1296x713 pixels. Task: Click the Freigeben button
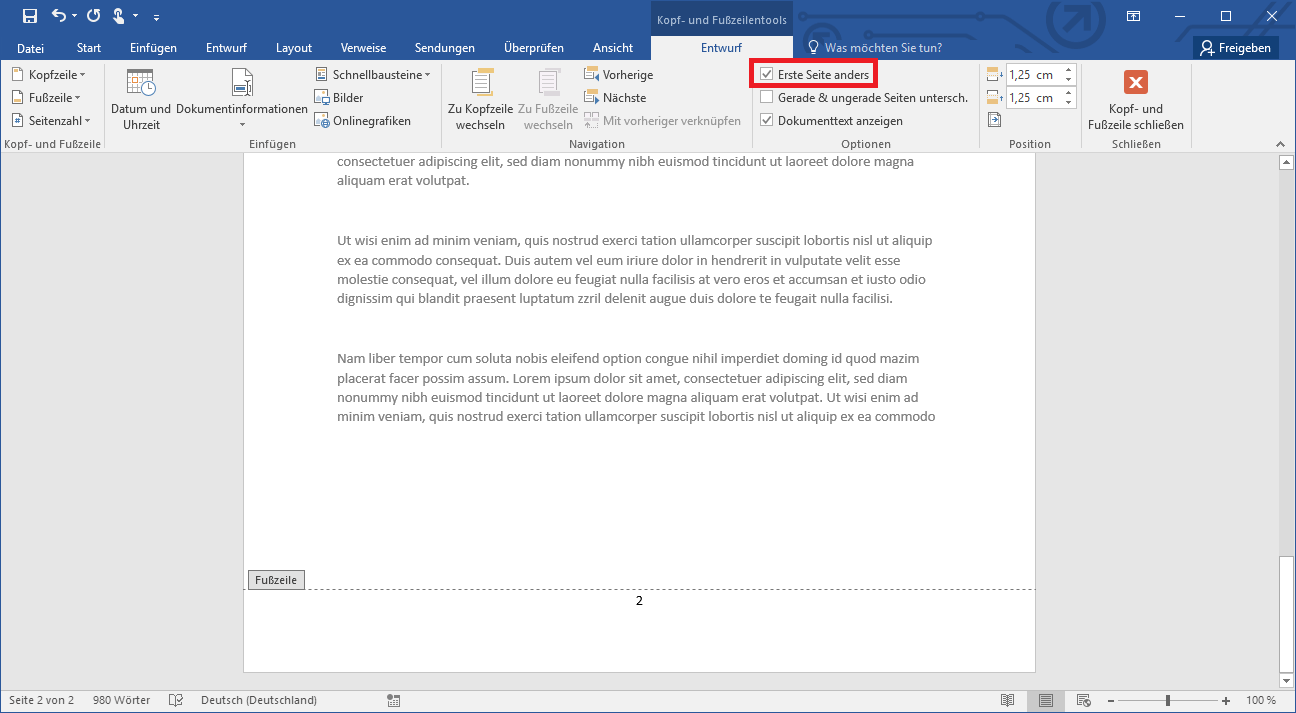pos(1236,48)
